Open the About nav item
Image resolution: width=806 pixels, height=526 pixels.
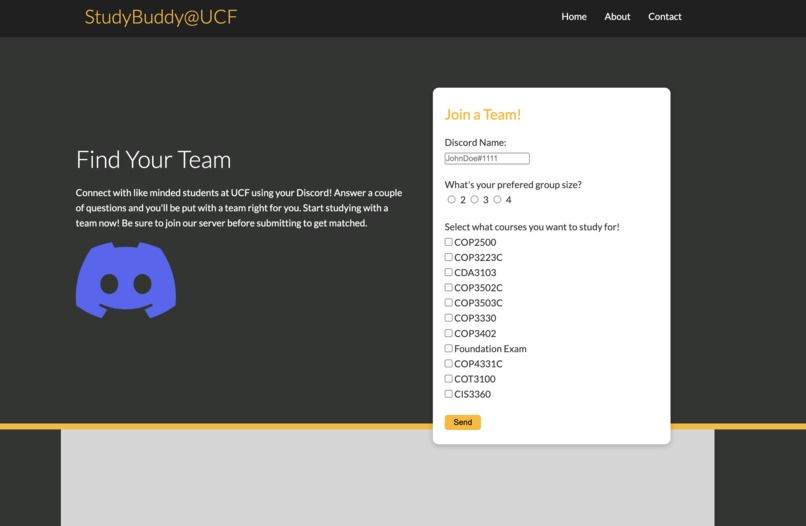click(x=617, y=16)
